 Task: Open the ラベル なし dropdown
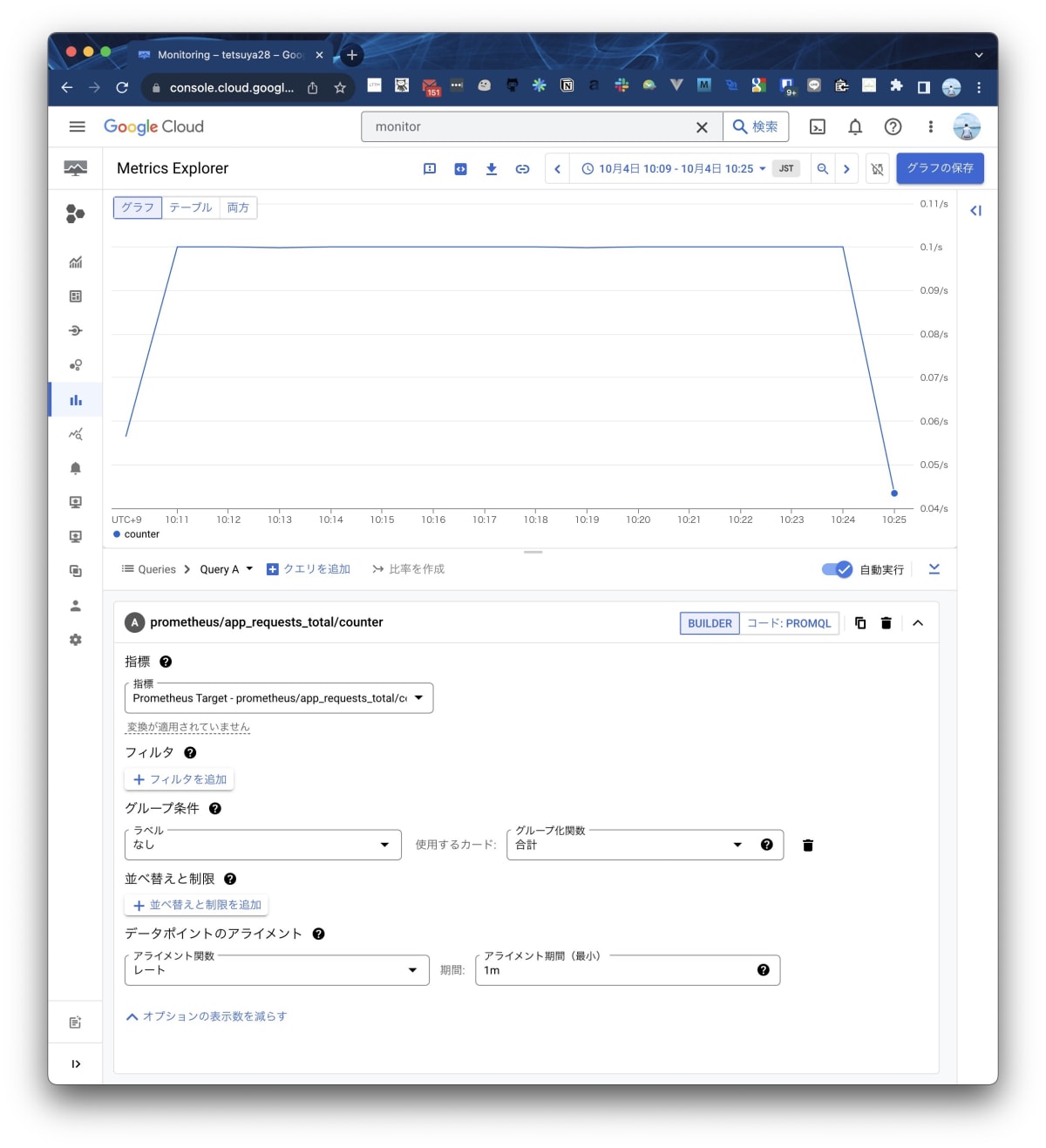262,845
